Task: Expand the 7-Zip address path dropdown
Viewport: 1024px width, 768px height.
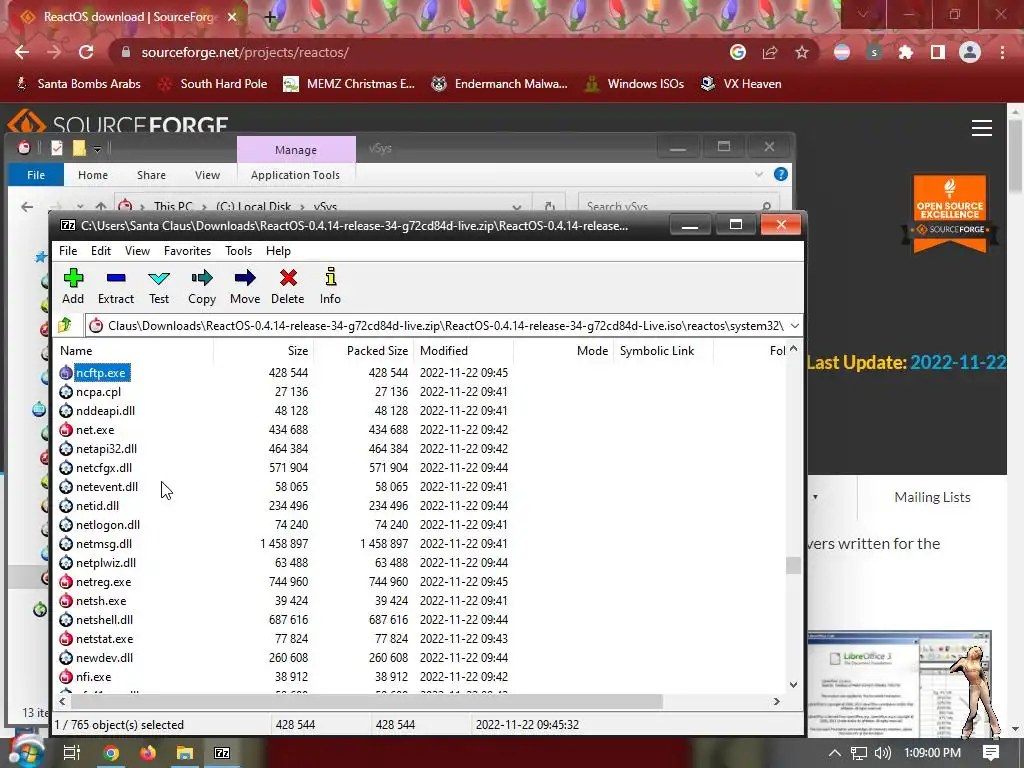Action: pyautogui.click(x=794, y=326)
